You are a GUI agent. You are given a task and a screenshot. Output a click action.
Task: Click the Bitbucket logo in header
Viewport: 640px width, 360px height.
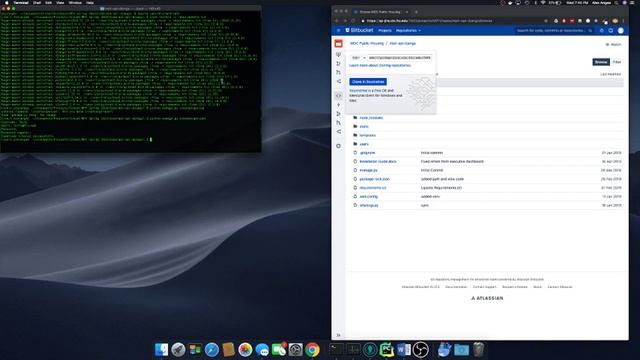[359, 30]
